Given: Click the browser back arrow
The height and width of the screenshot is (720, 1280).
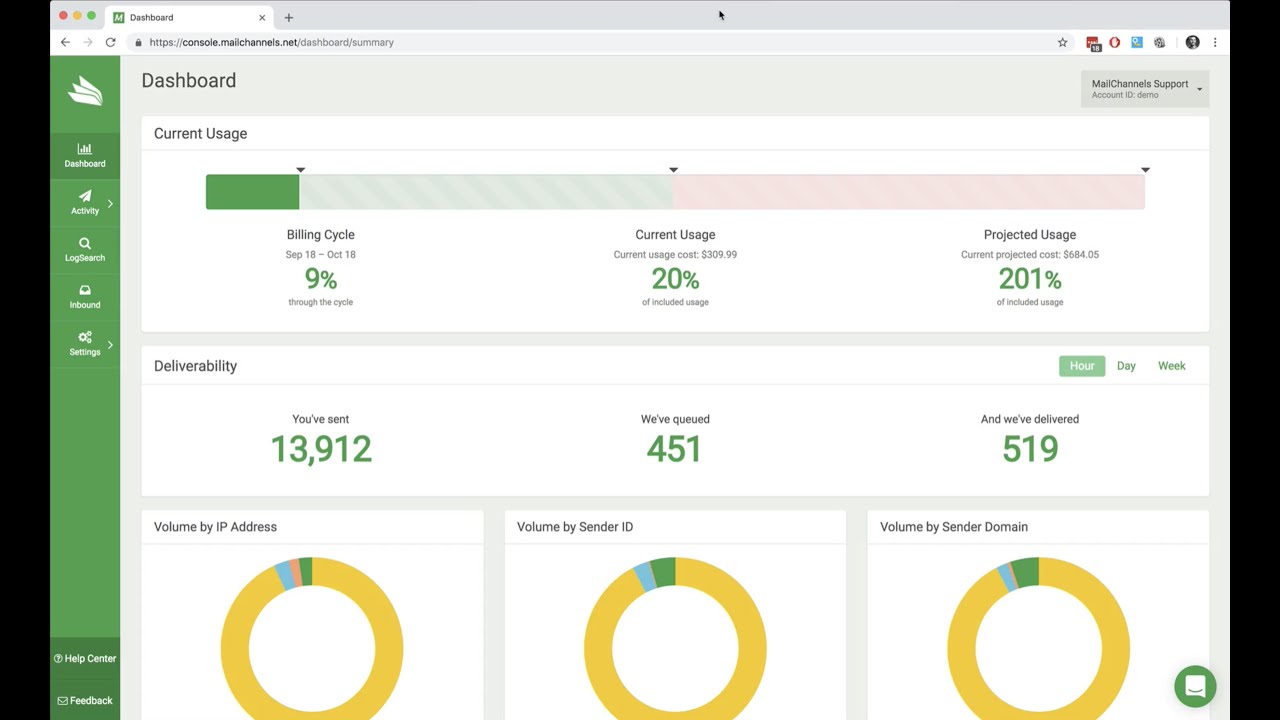Looking at the screenshot, I should 65,42.
